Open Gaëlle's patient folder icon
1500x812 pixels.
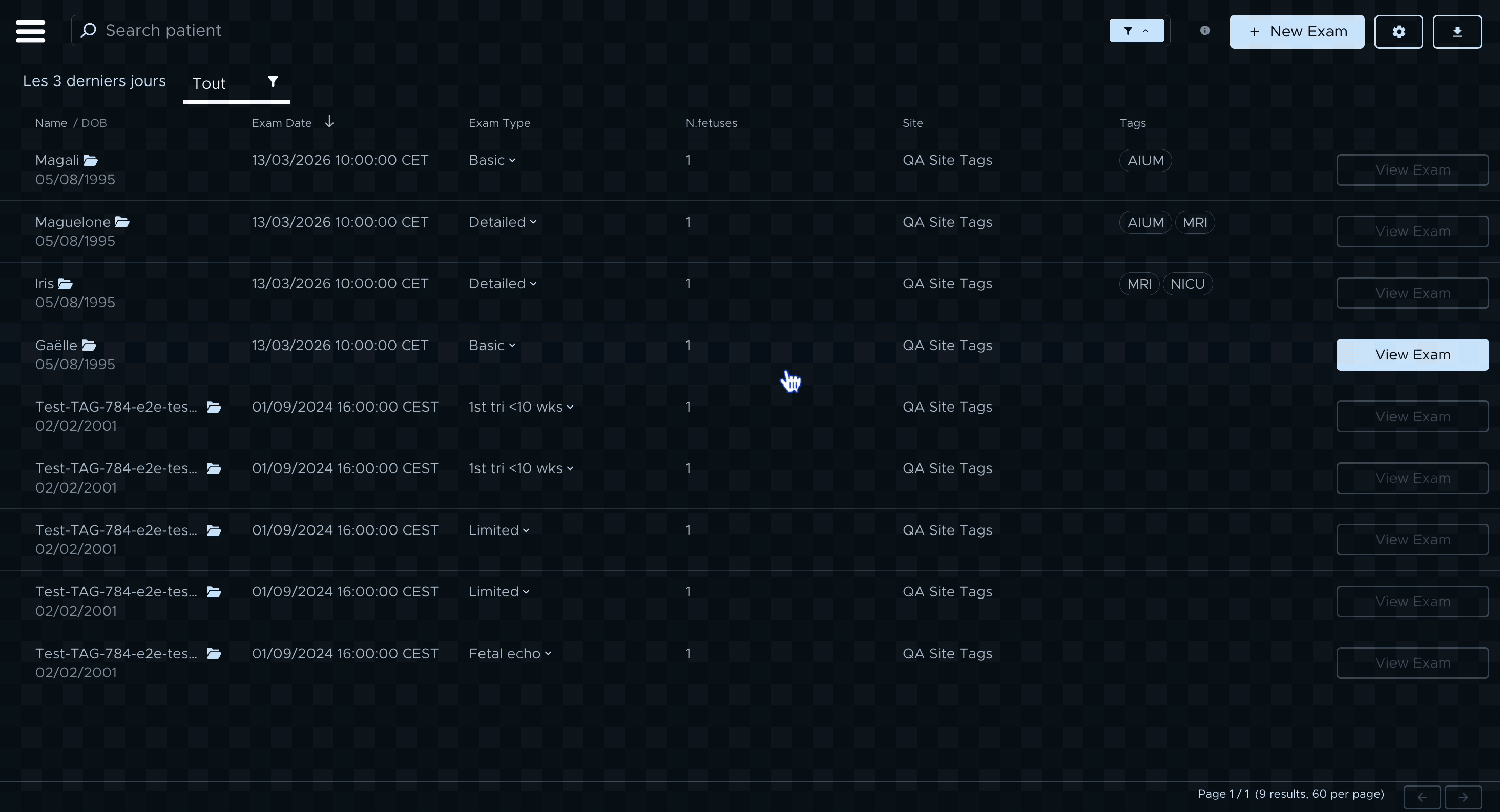pos(89,345)
